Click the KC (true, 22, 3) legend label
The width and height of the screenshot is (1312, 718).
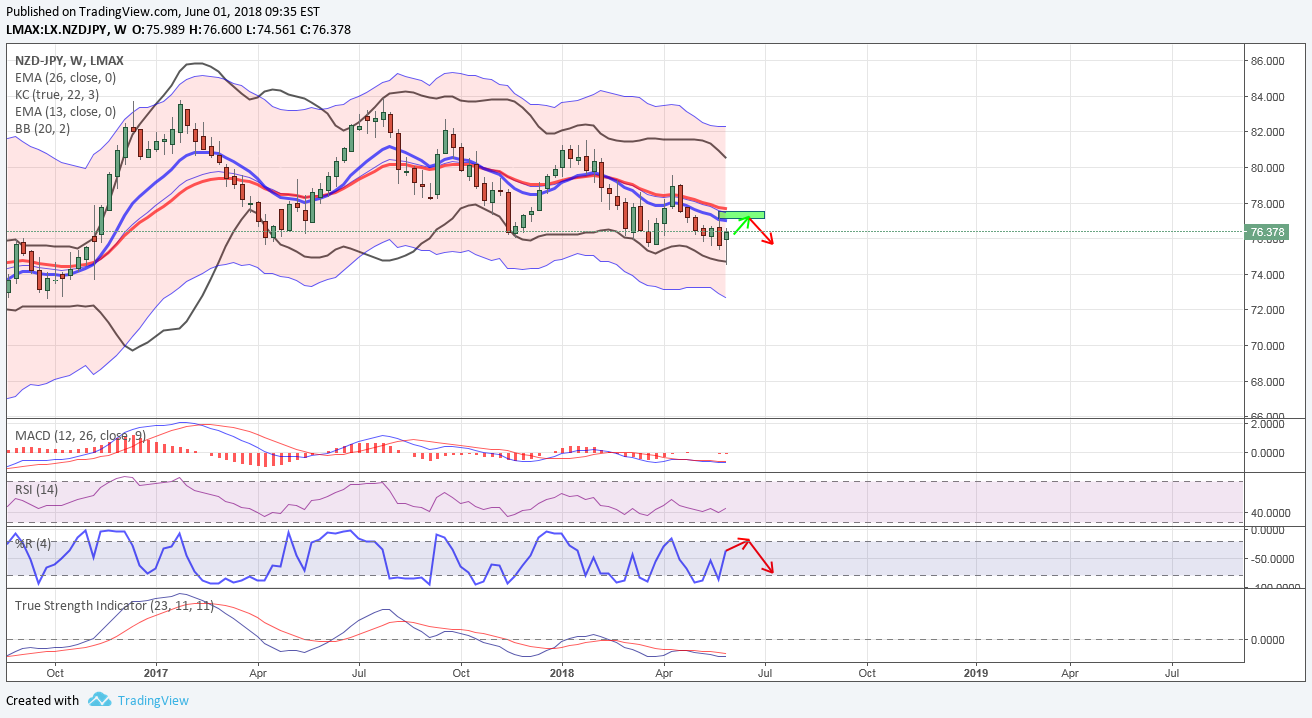tap(59, 95)
